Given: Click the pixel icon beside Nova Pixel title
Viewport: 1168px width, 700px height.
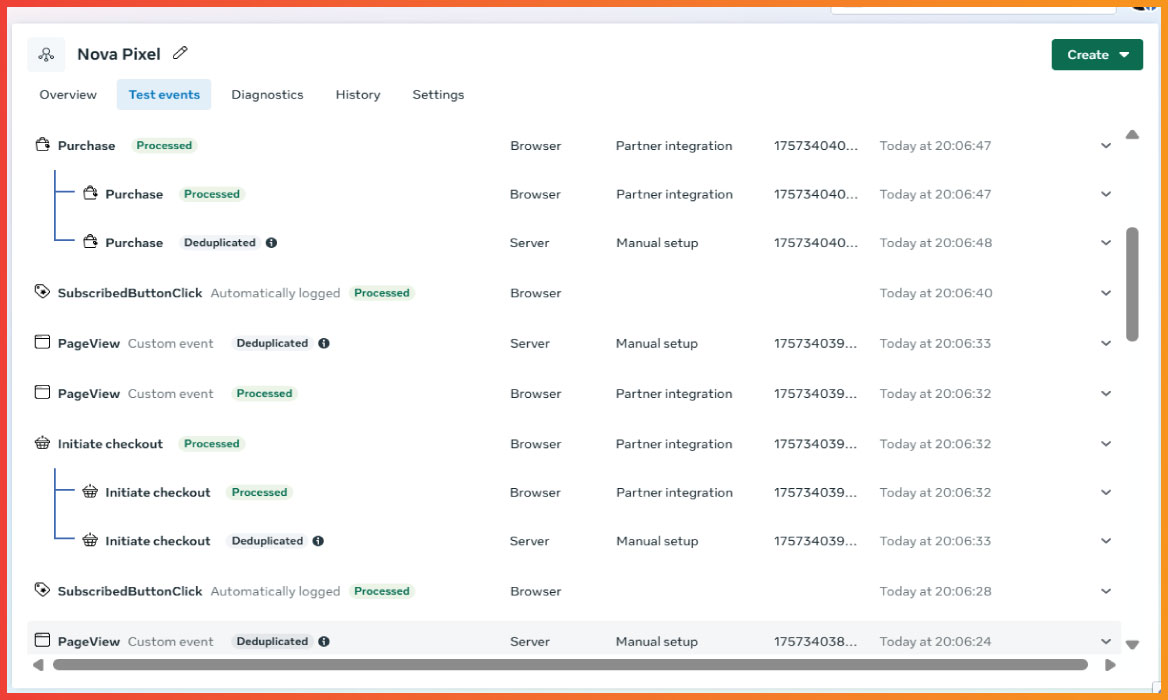Looking at the screenshot, I should click(x=46, y=53).
